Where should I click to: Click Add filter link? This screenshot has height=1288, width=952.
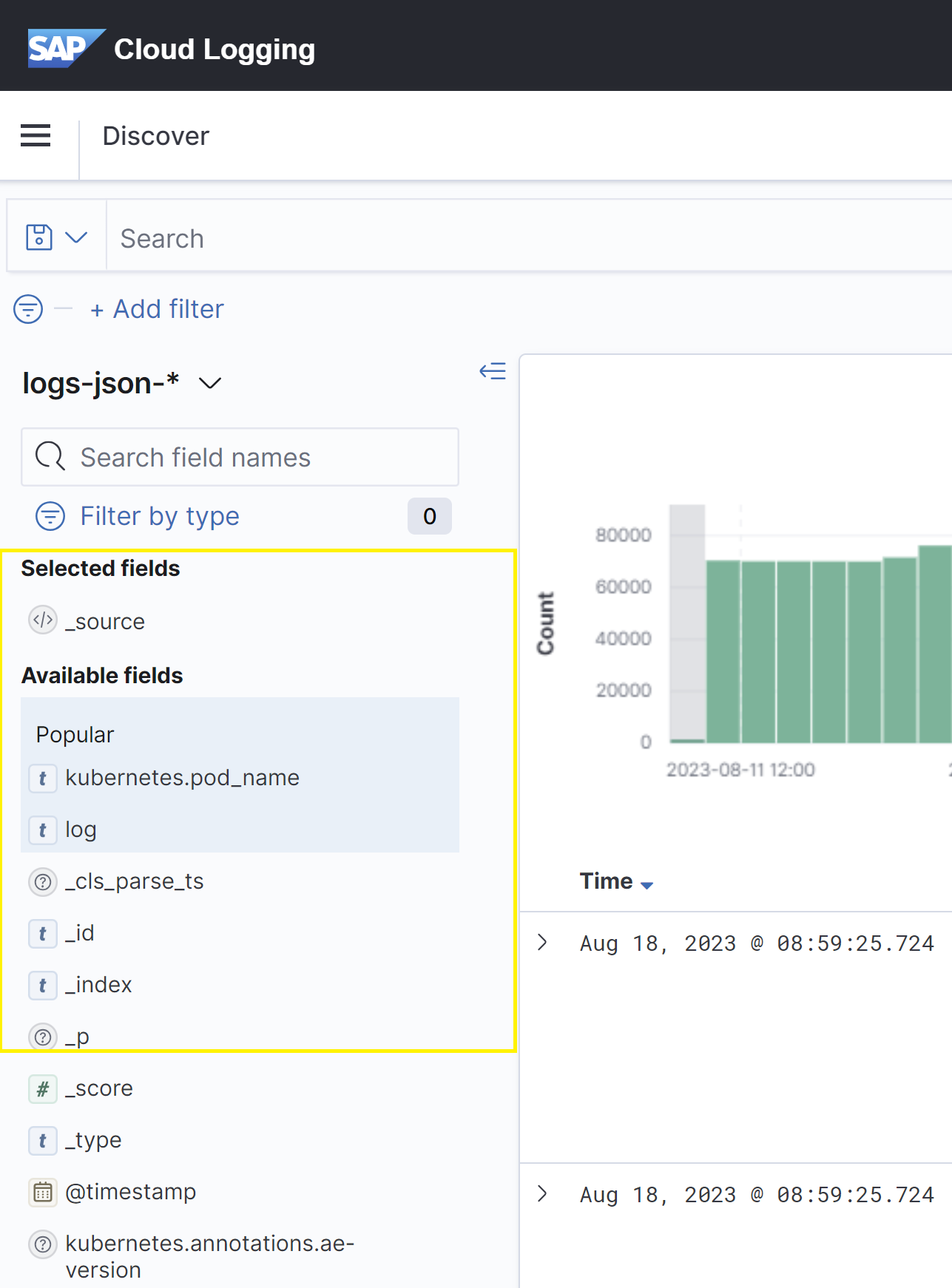tap(157, 309)
